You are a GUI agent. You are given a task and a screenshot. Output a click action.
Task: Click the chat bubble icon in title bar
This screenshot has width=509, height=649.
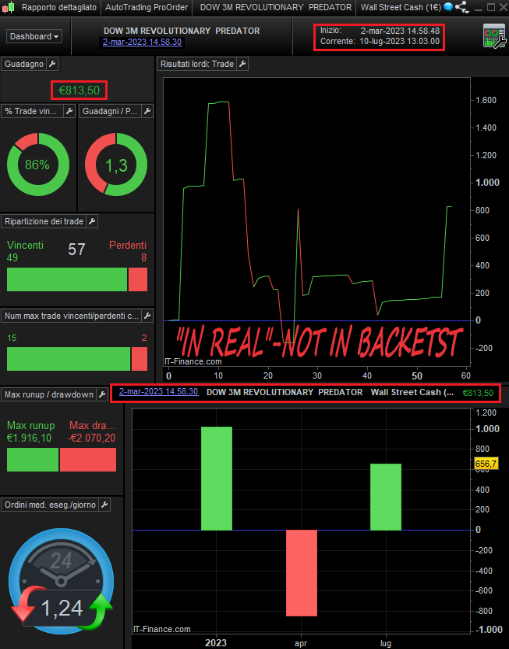click(448, 7)
